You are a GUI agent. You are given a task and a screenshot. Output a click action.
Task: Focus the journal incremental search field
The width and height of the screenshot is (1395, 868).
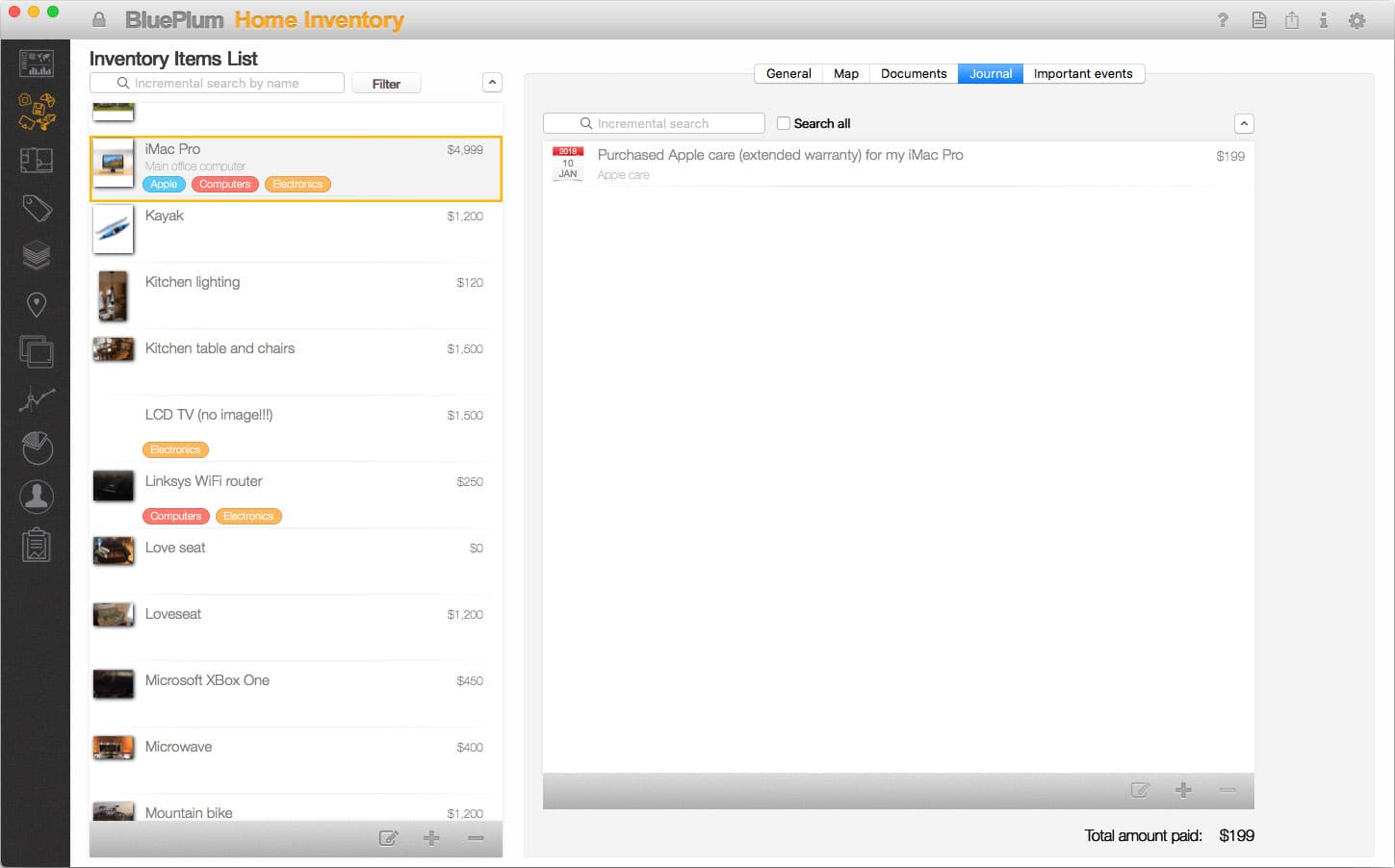(654, 123)
